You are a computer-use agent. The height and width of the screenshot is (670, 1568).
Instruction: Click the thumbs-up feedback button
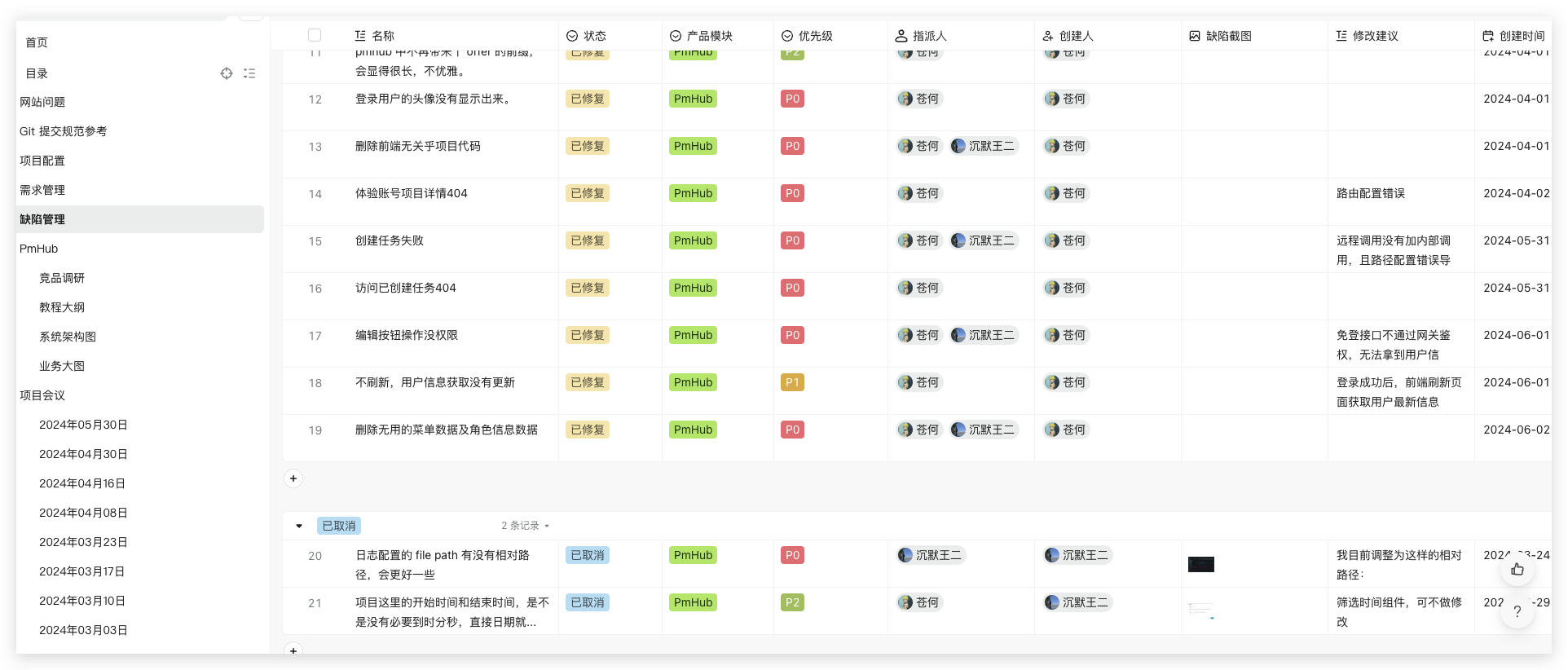[x=1517, y=569]
